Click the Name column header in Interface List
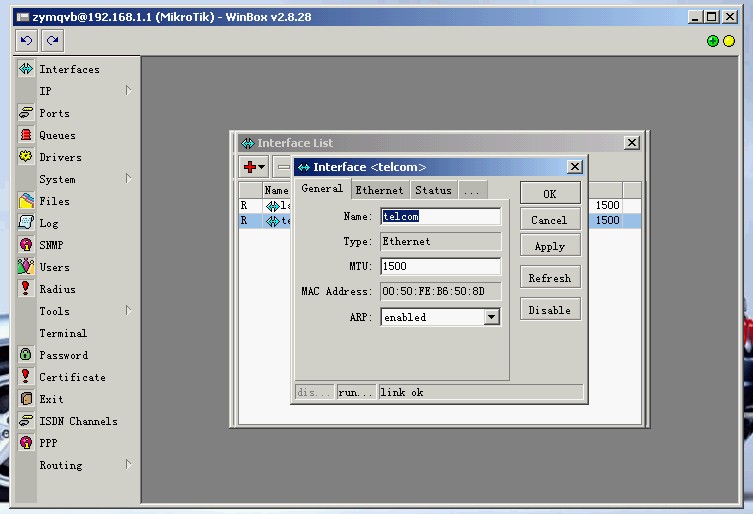 [x=277, y=190]
